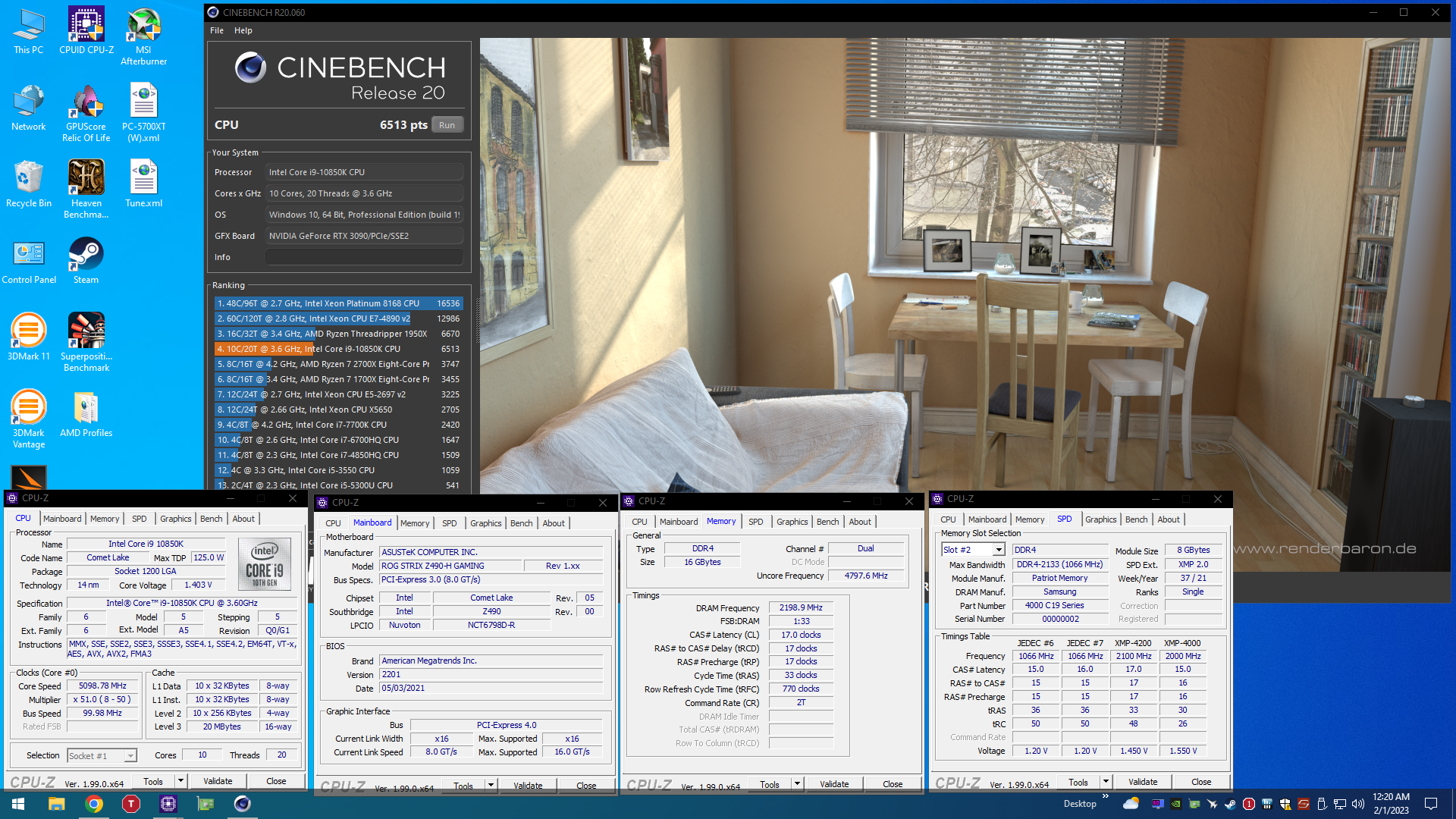
Task: Select Ryzen Threadripper 1950X ranking row
Action: [338, 334]
